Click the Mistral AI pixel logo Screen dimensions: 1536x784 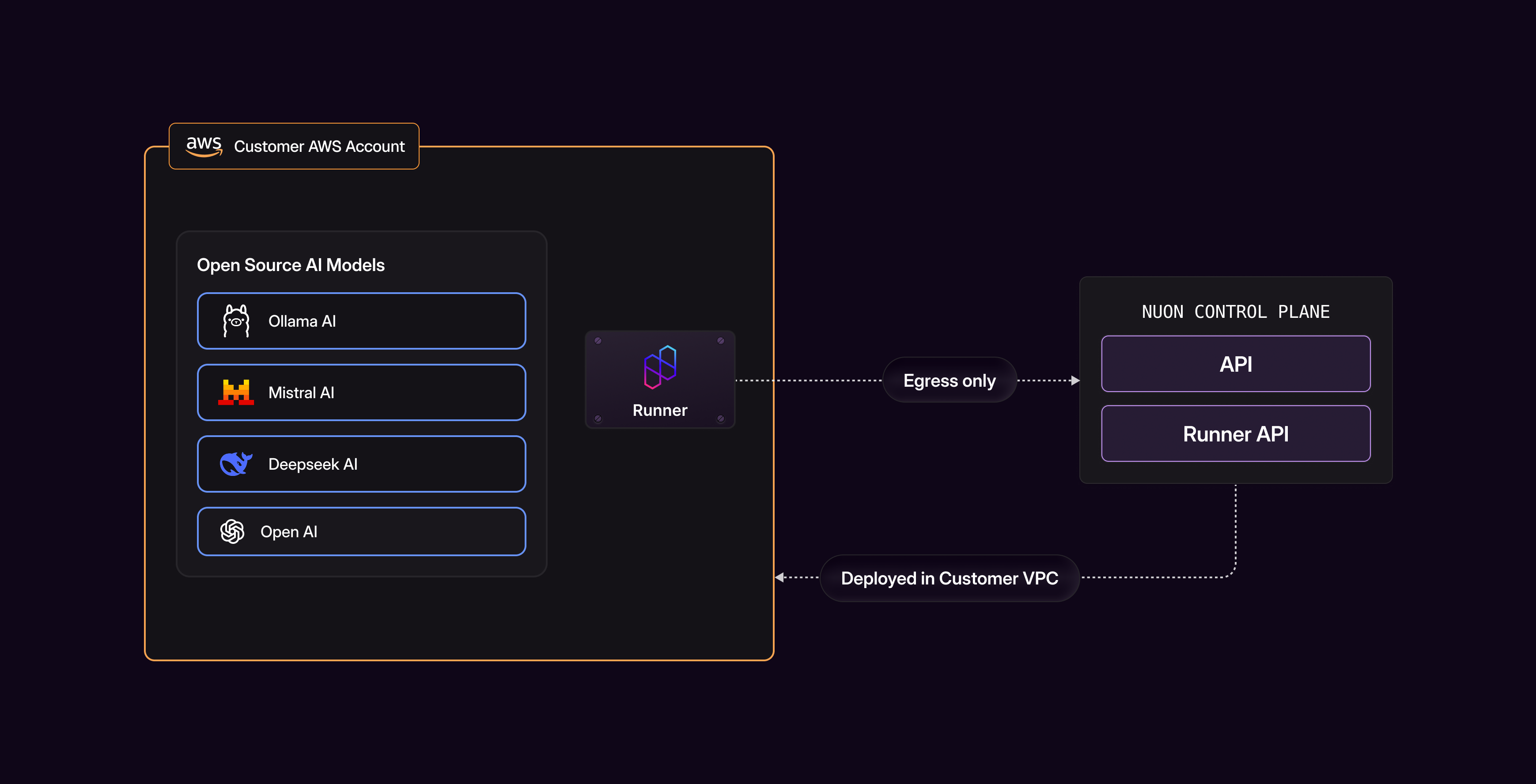pos(236,392)
